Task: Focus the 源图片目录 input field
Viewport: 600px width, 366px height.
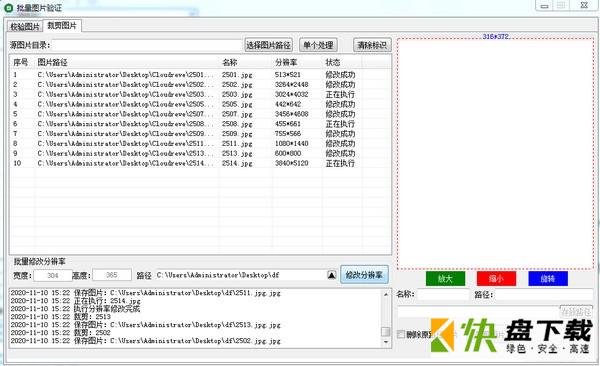Action: click(x=147, y=45)
